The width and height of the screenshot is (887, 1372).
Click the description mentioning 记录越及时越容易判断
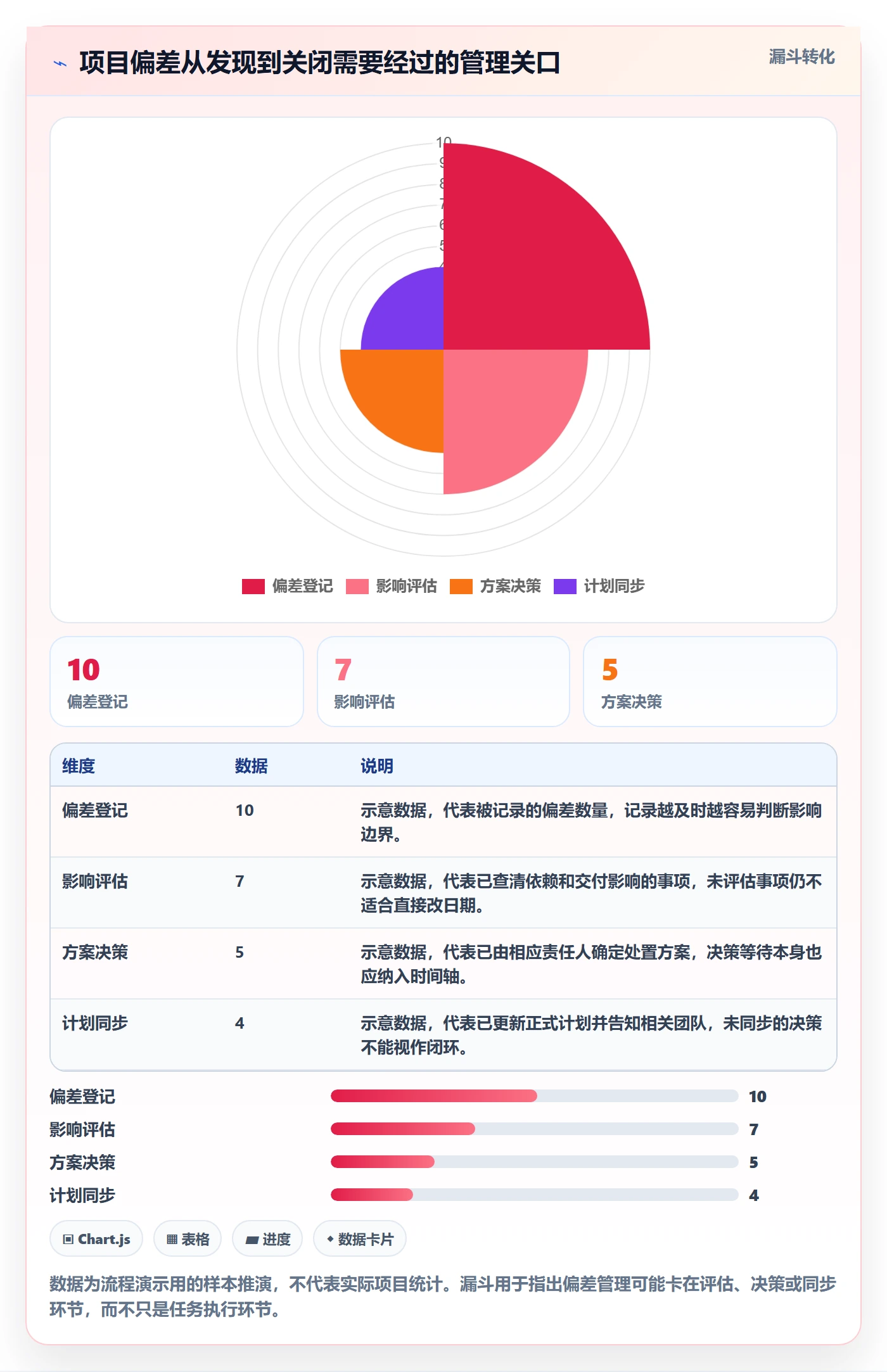click(591, 822)
